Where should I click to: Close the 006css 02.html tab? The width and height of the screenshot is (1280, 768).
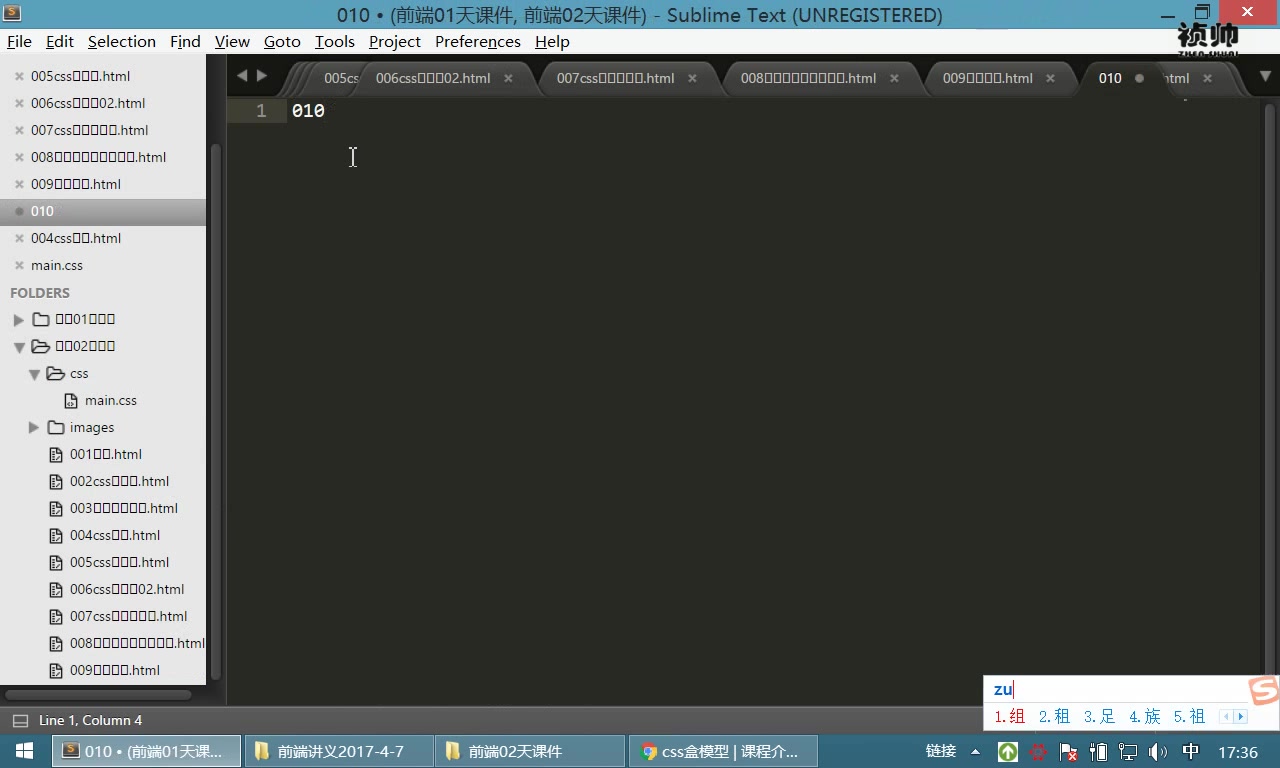coord(508,78)
